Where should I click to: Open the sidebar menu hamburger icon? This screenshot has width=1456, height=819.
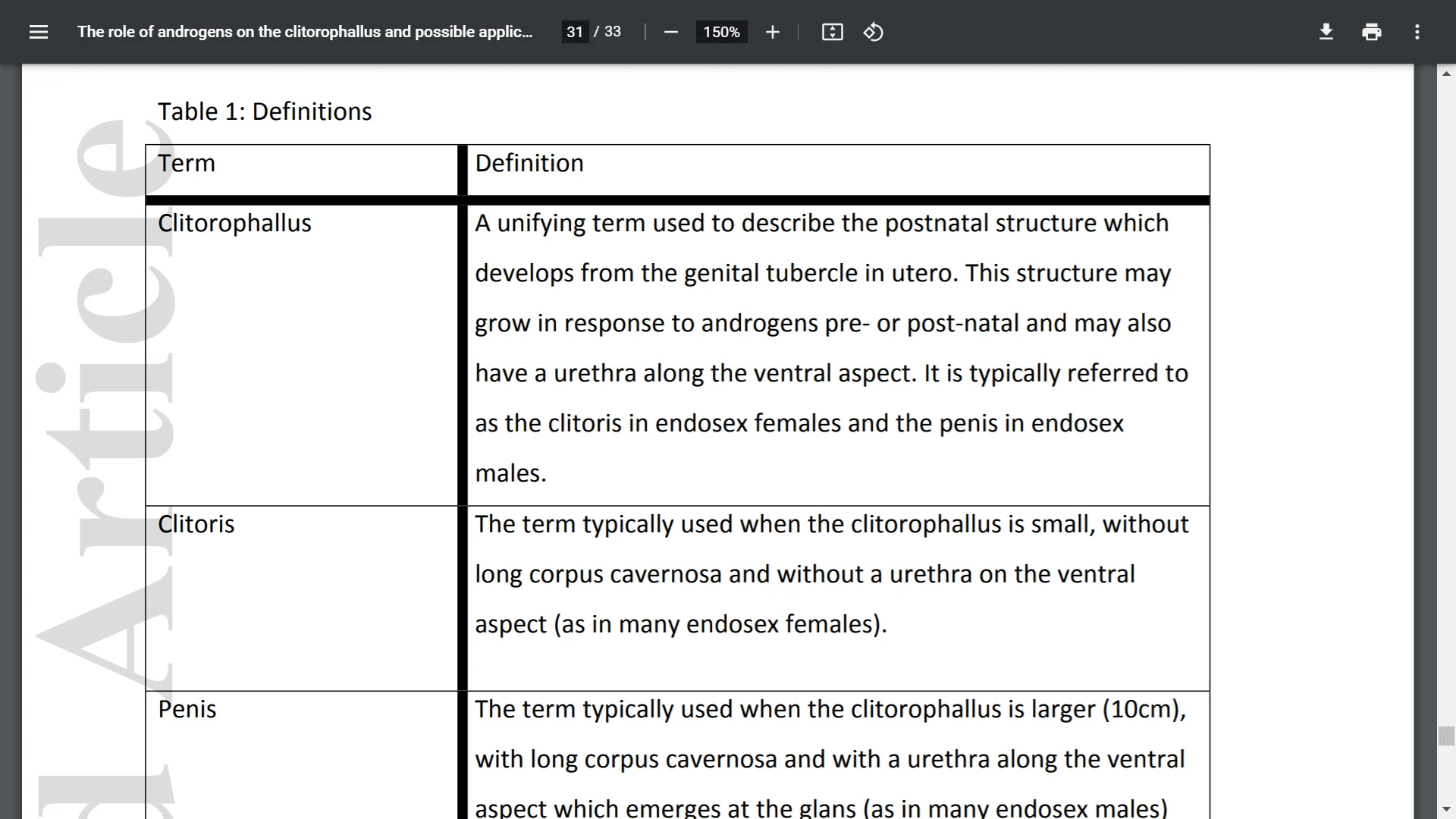[x=39, y=32]
